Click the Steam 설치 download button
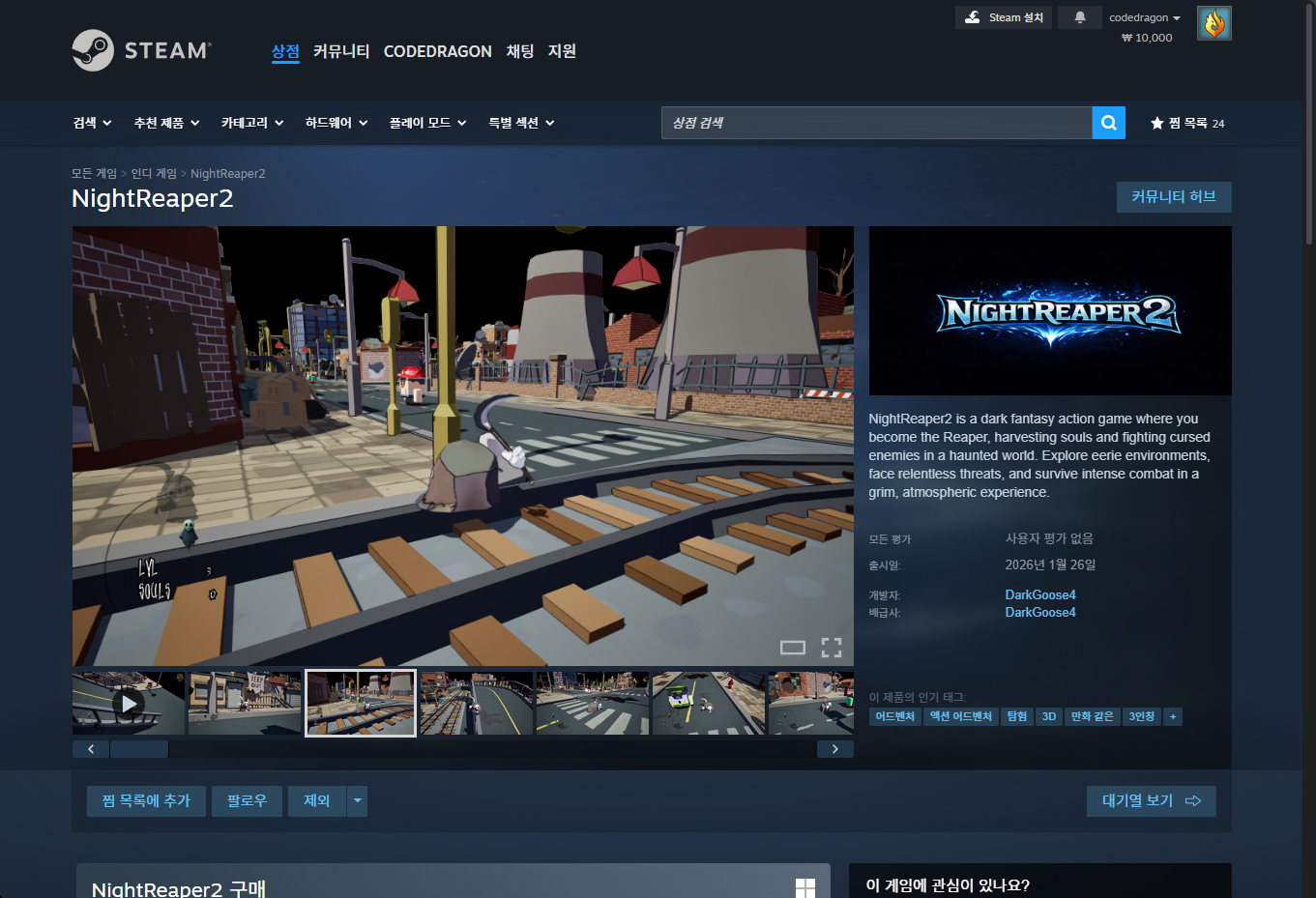 click(1004, 17)
